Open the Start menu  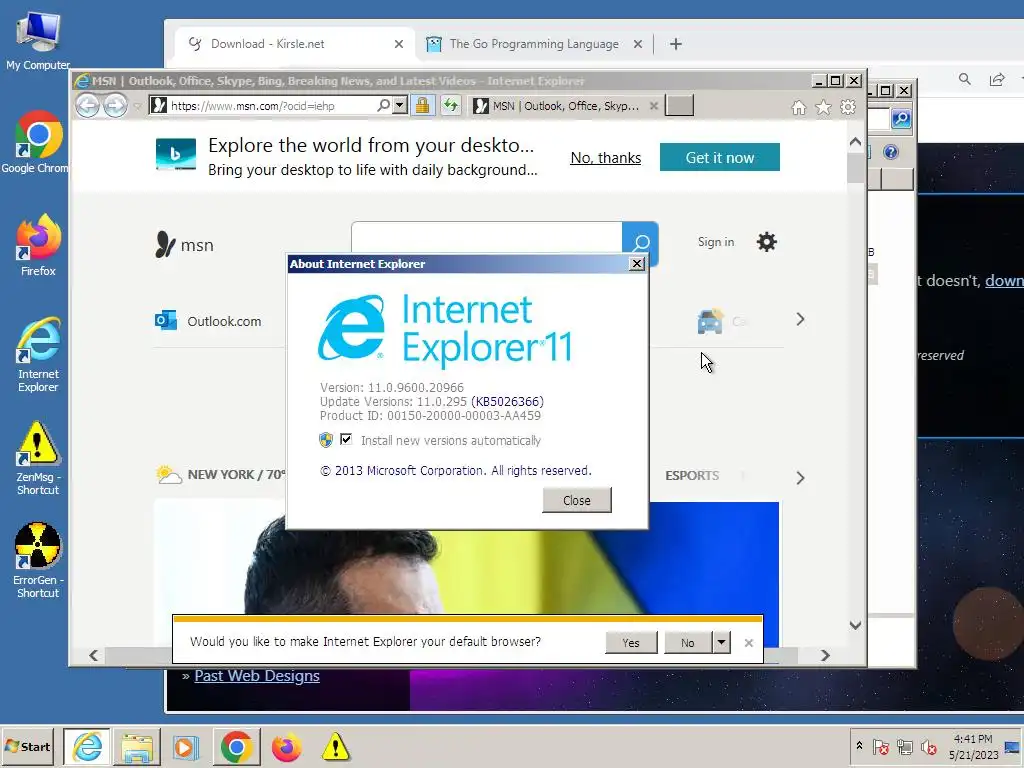(x=27, y=746)
